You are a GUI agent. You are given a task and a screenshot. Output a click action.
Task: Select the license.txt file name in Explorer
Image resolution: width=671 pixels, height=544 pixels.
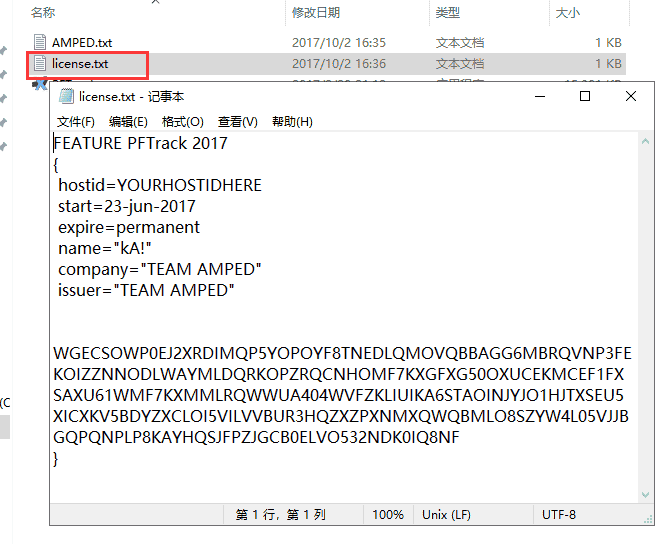pos(80,64)
